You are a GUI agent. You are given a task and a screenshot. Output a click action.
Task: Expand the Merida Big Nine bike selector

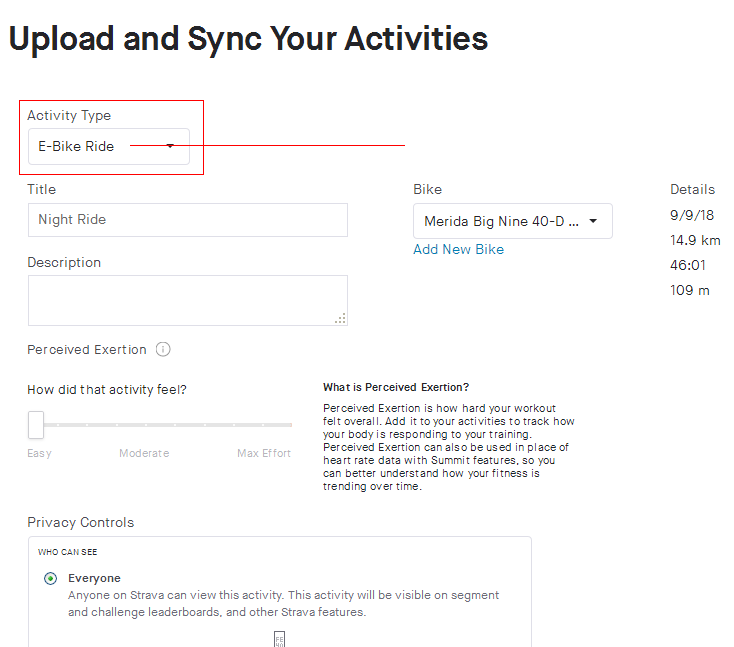513,221
